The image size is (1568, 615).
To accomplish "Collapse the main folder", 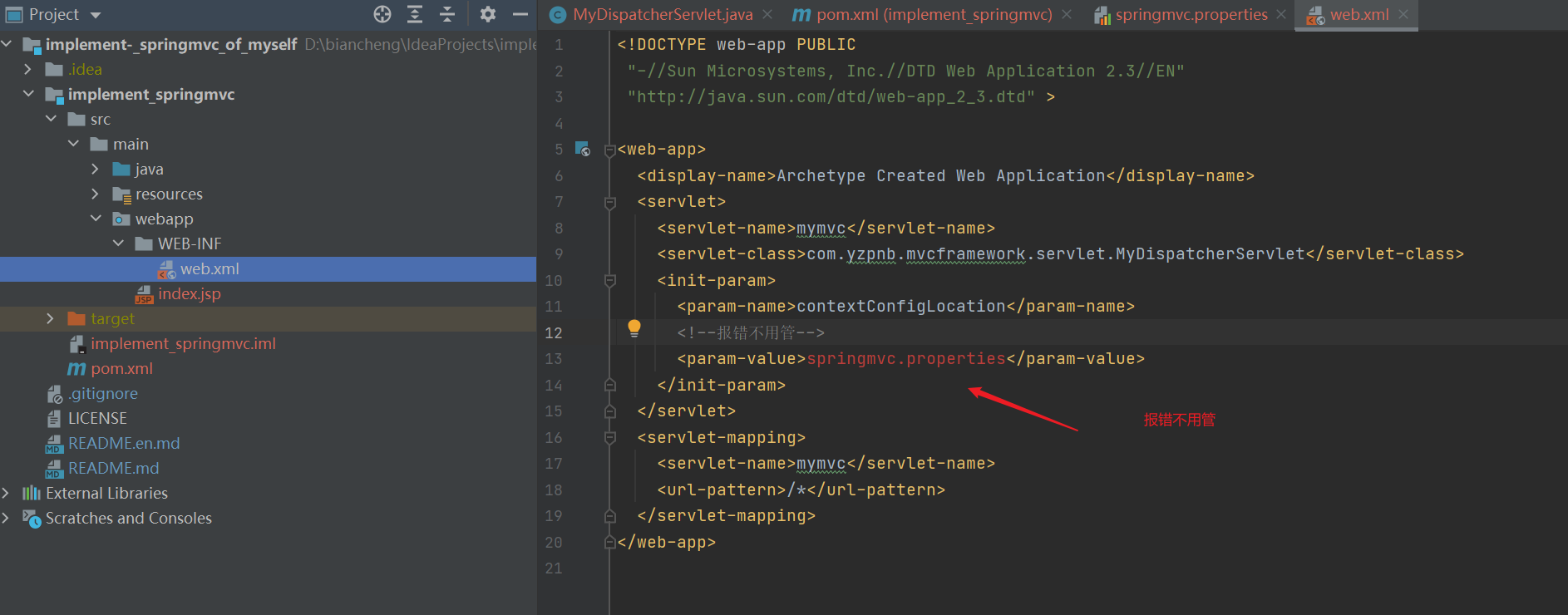I will click(x=73, y=144).
